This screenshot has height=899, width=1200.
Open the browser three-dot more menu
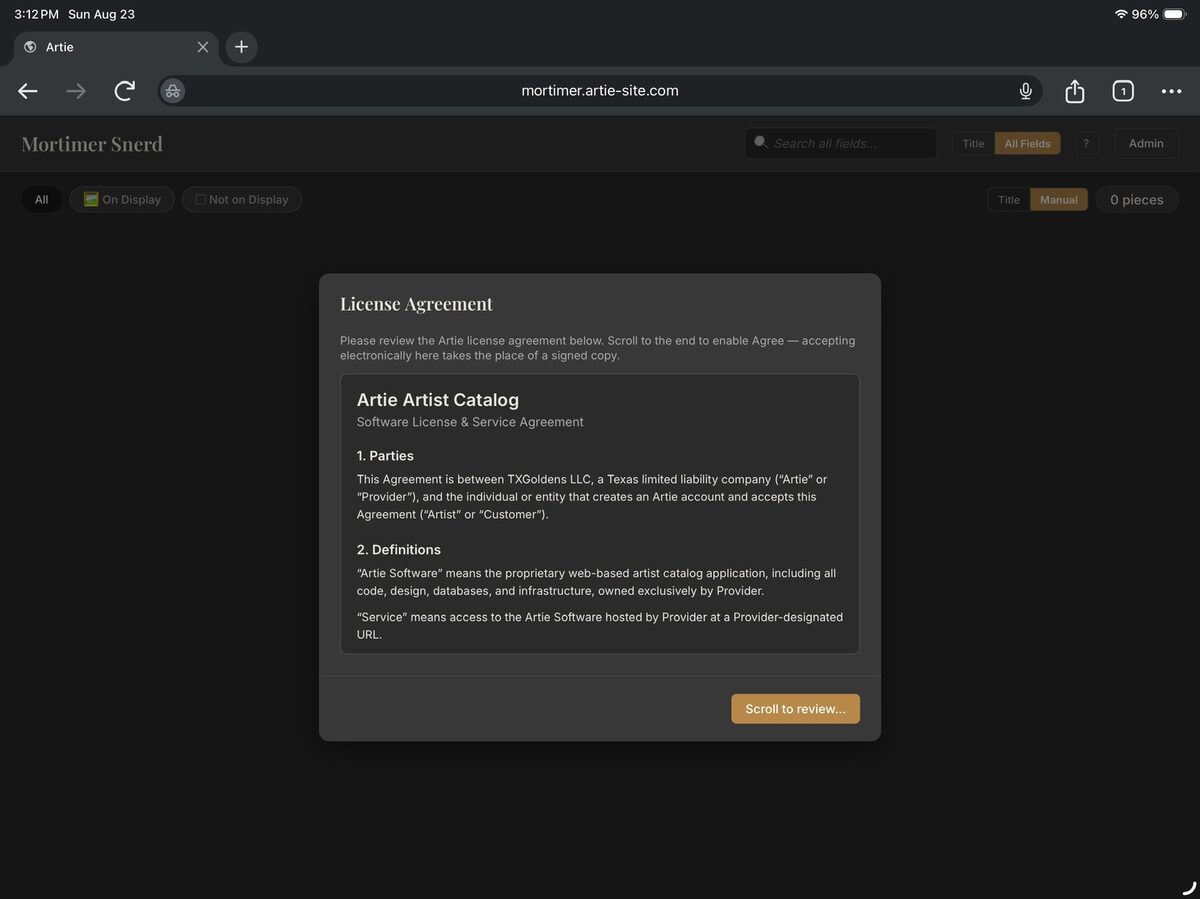1171,91
